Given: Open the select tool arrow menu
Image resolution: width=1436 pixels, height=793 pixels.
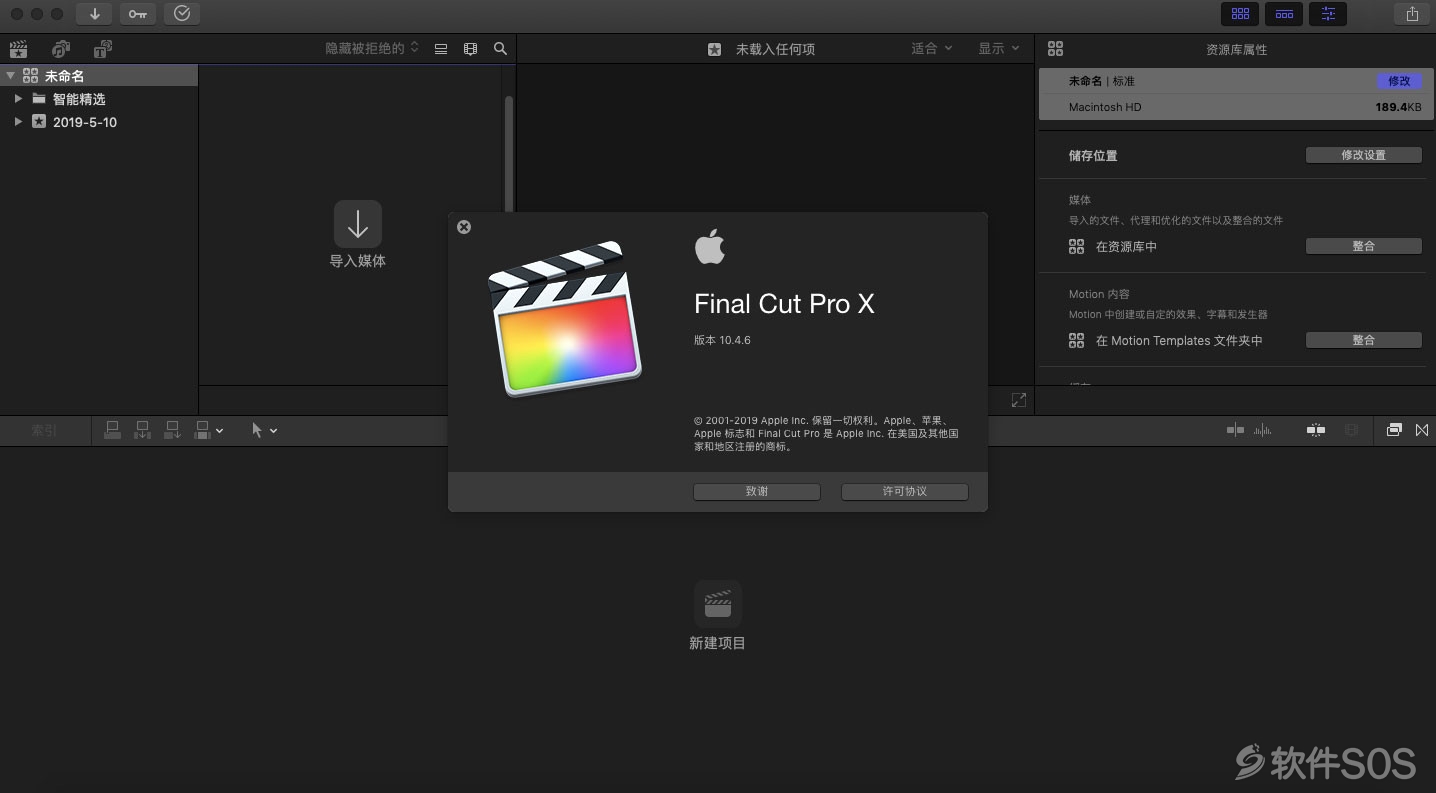Looking at the screenshot, I should pyautogui.click(x=264, y=430).
